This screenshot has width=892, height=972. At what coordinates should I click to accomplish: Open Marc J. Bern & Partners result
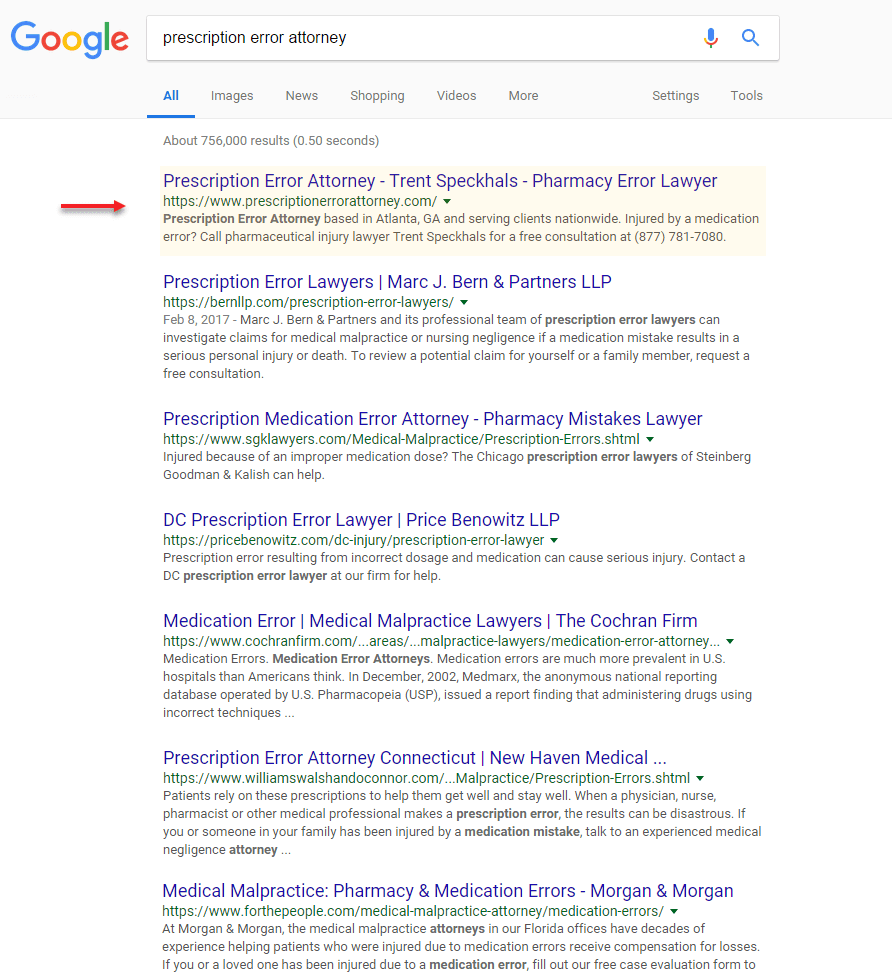387,281
